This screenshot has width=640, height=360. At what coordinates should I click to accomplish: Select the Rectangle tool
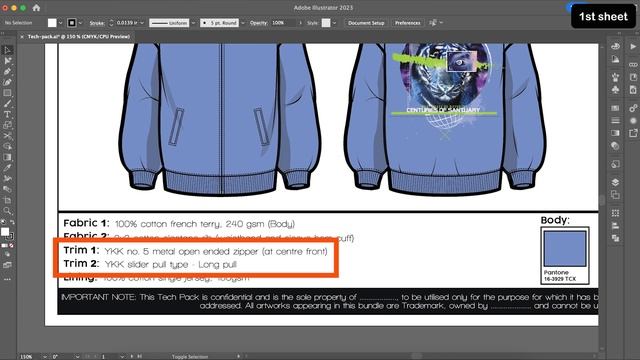pyautogui.click(x=7, y=93)
